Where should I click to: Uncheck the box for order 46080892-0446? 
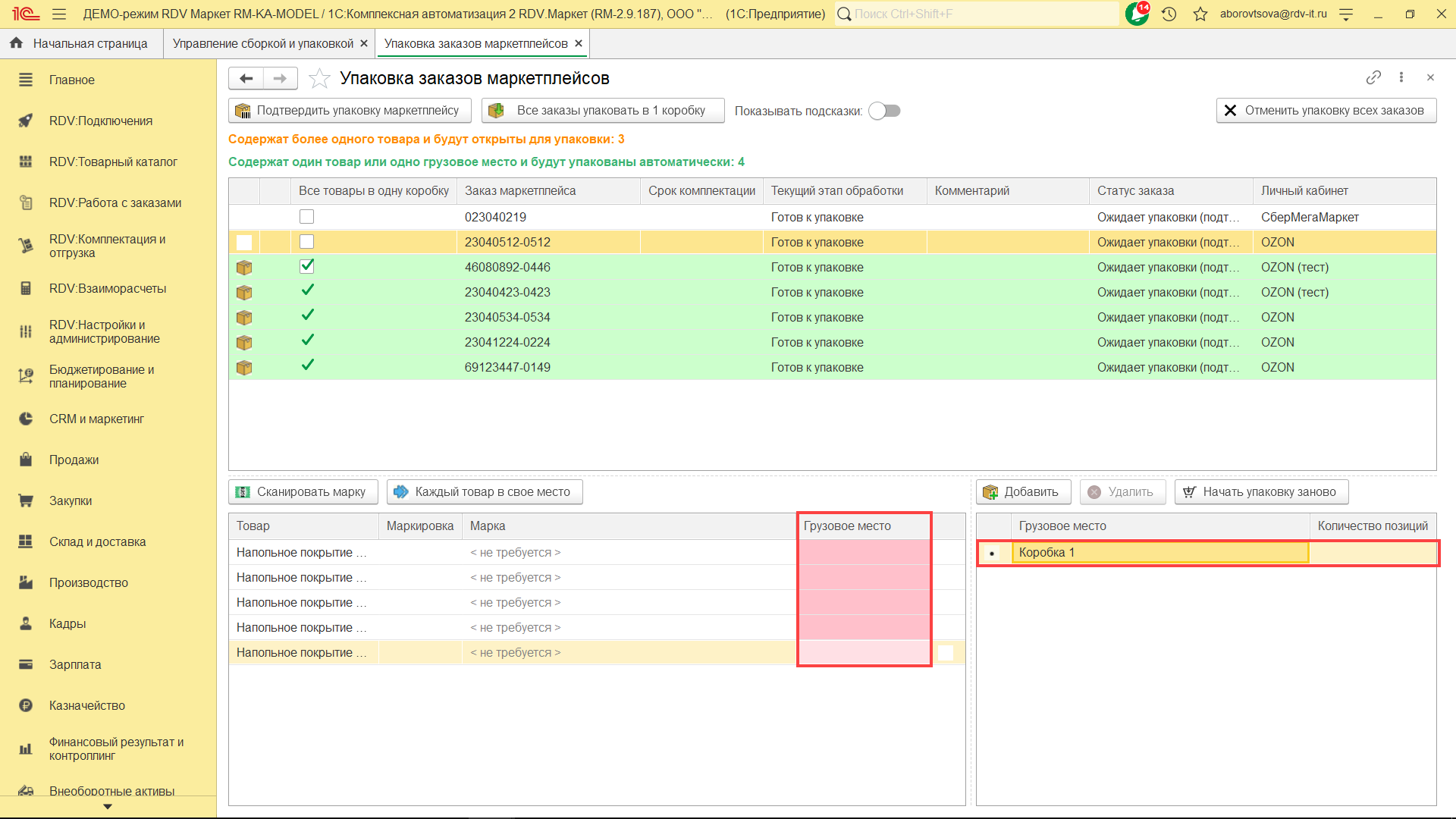(306, 266)
